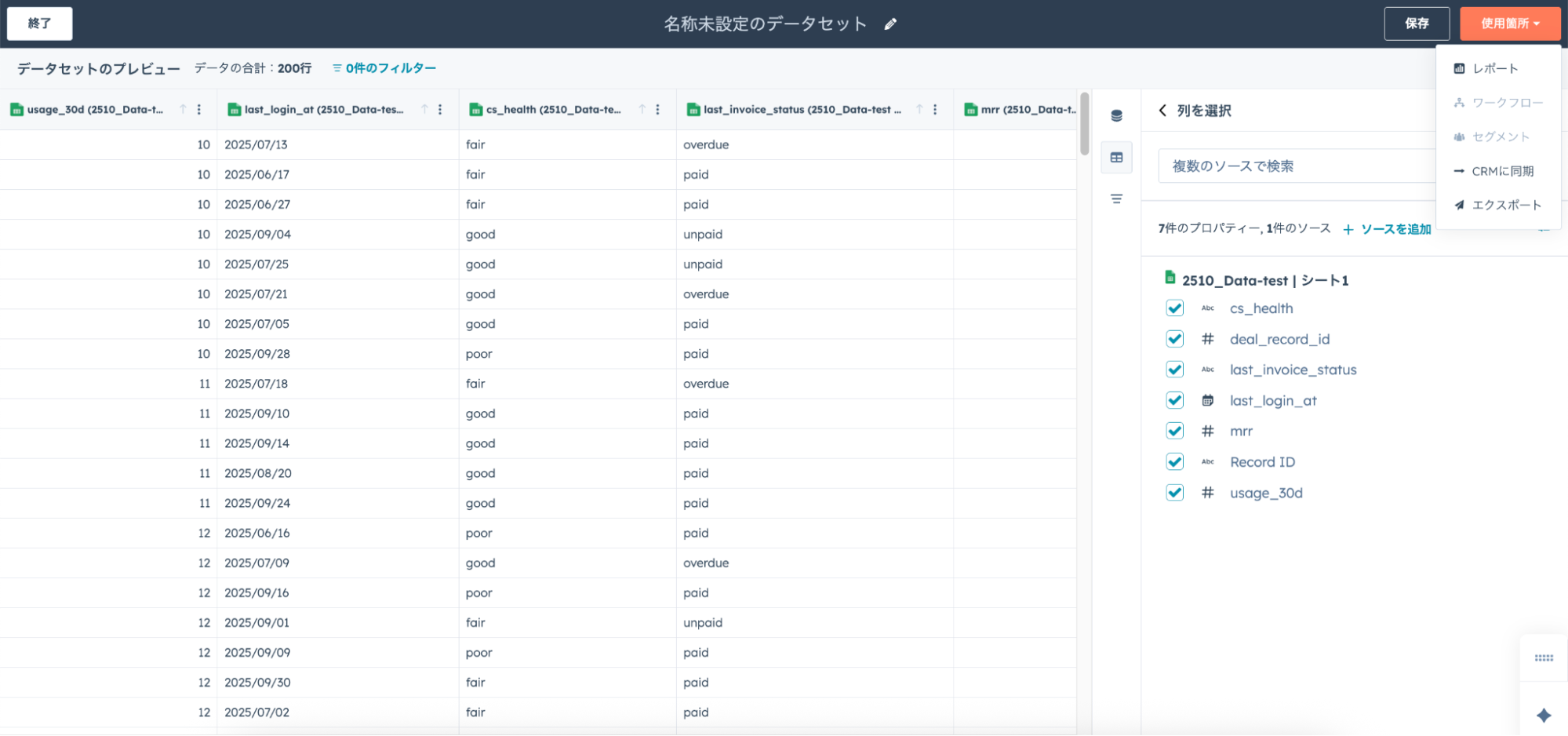Open last_invoice_status column three-dot menu

coord(935,110)
